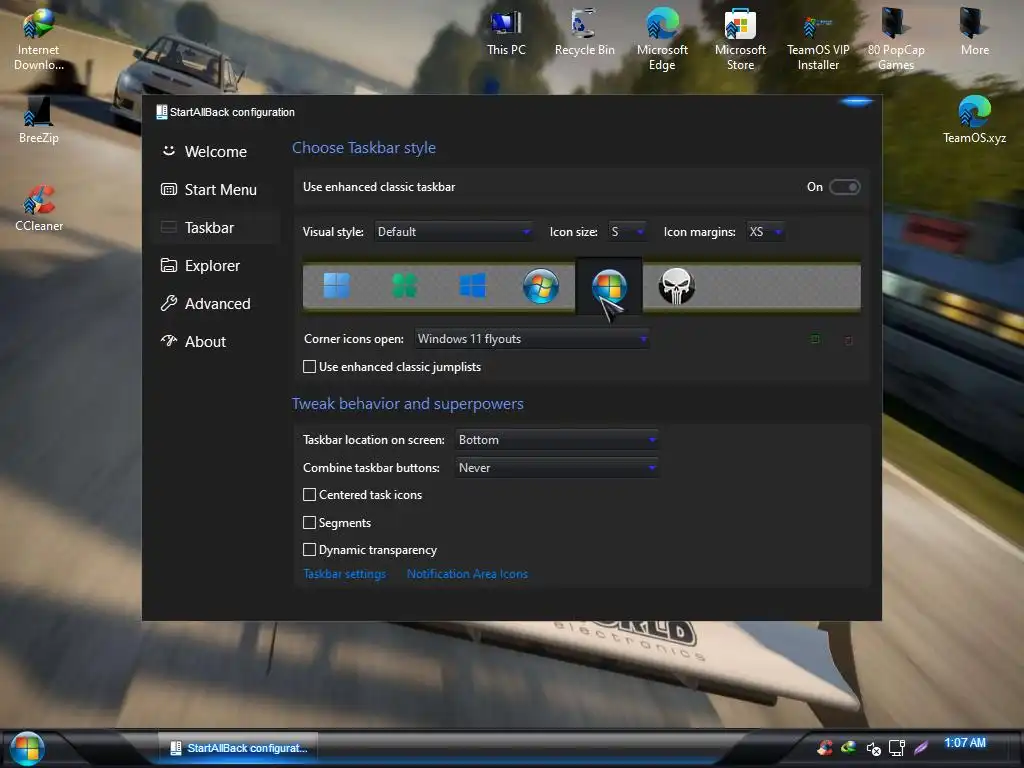Click the muted volume tray icon

(x=873, y=748)
